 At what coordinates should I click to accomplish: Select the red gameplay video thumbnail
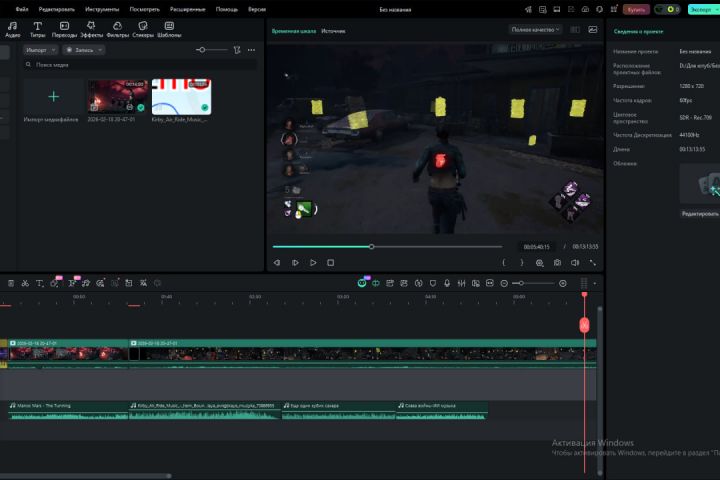pyautogui.click(x=118, y=96)
